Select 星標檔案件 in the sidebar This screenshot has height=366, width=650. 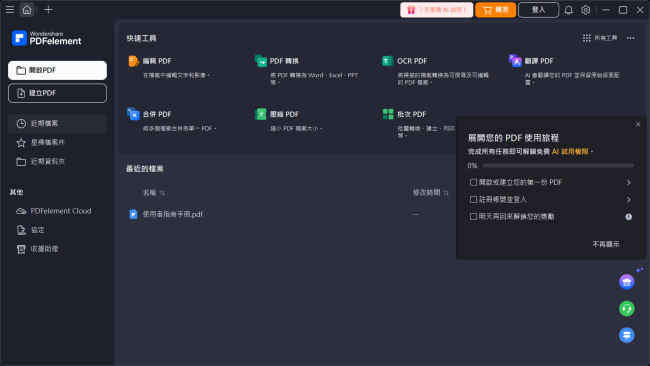(57, 143)
